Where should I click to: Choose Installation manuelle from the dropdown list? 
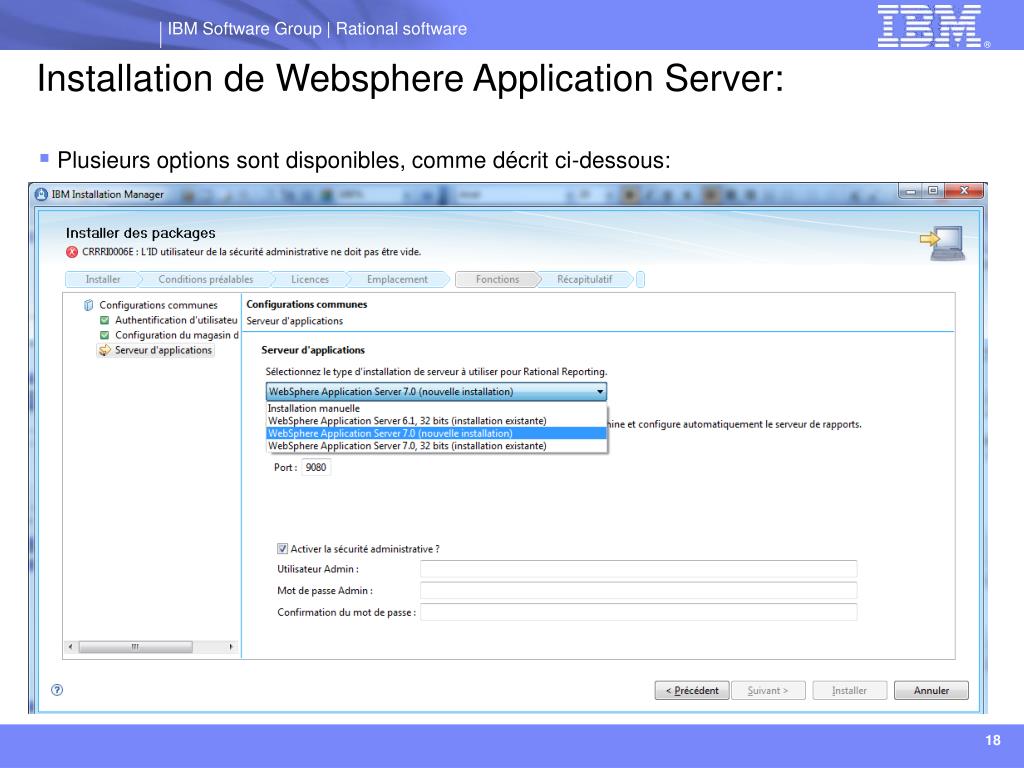point(436,408)
